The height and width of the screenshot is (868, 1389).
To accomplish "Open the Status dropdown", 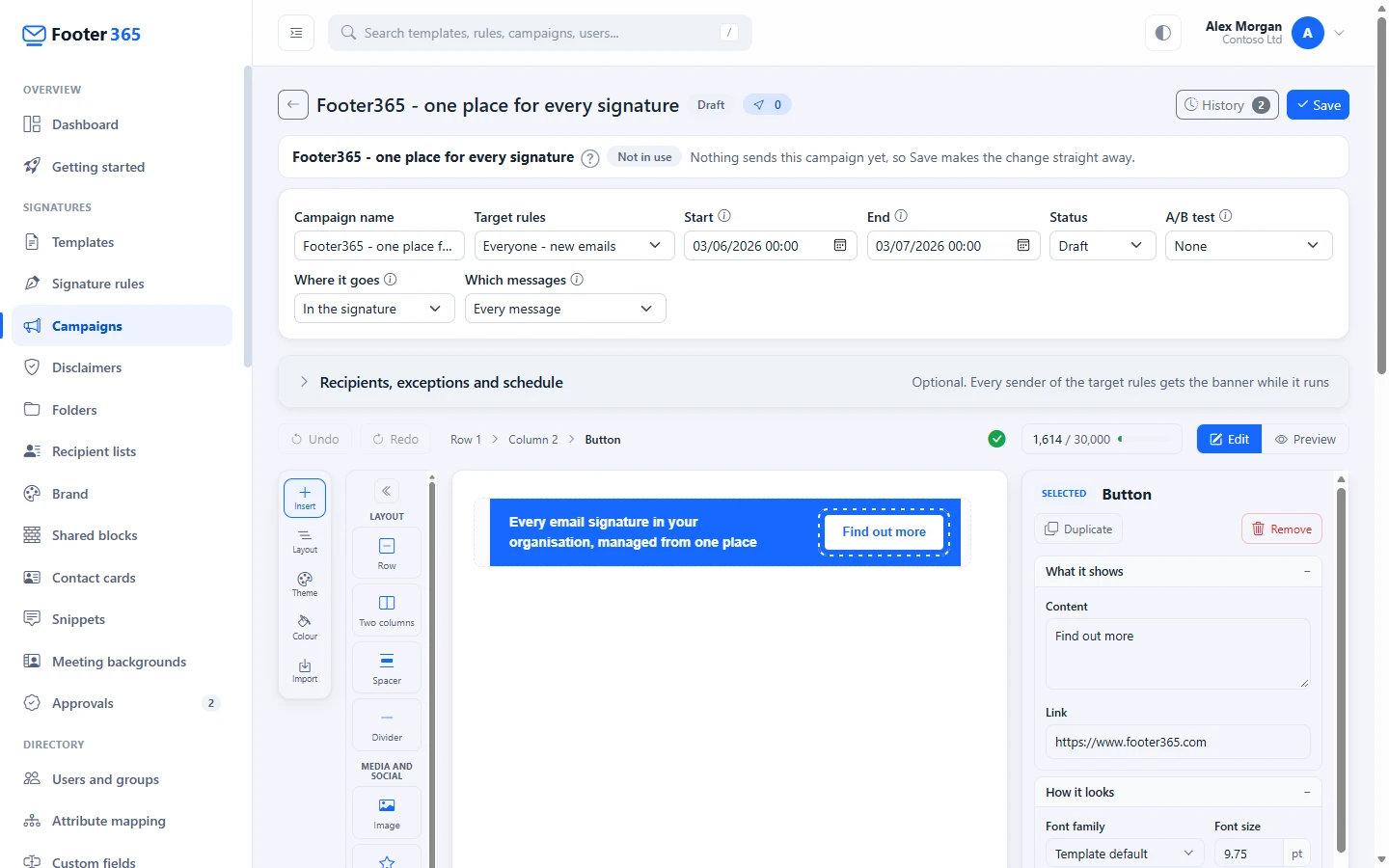I will pos(1103,246).
